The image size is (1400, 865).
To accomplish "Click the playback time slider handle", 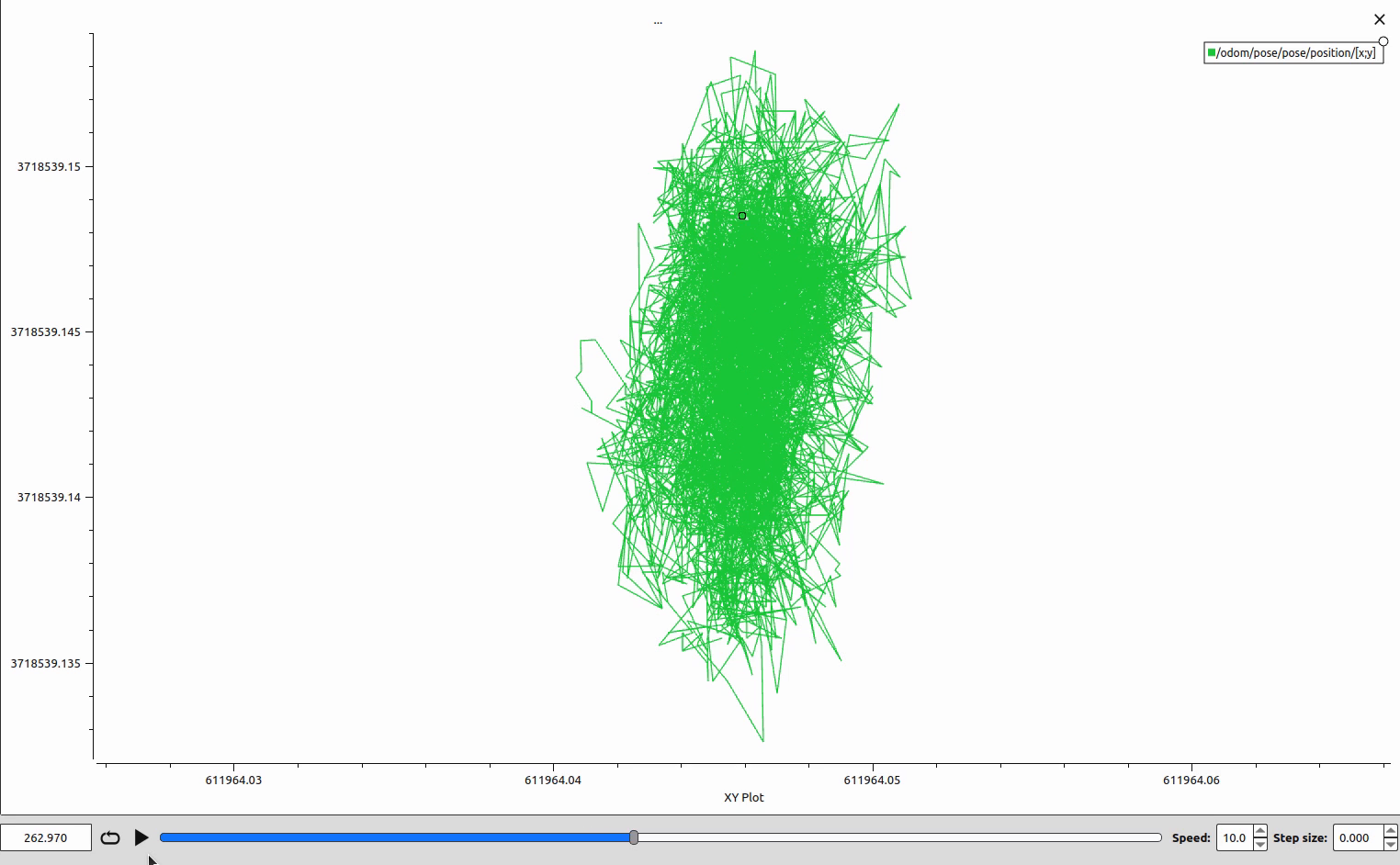I will [x=634, y=837].
